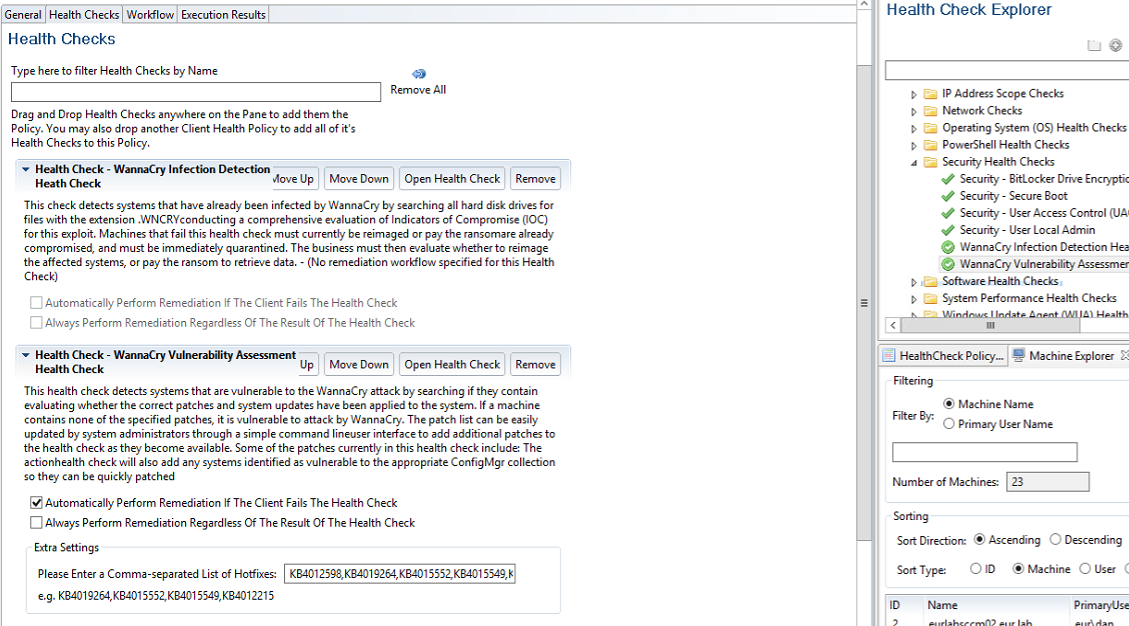Click the HealthCheck Policy tab icon
The image size is (1129, 626).
pyautogui.click(x=889, y=356)
